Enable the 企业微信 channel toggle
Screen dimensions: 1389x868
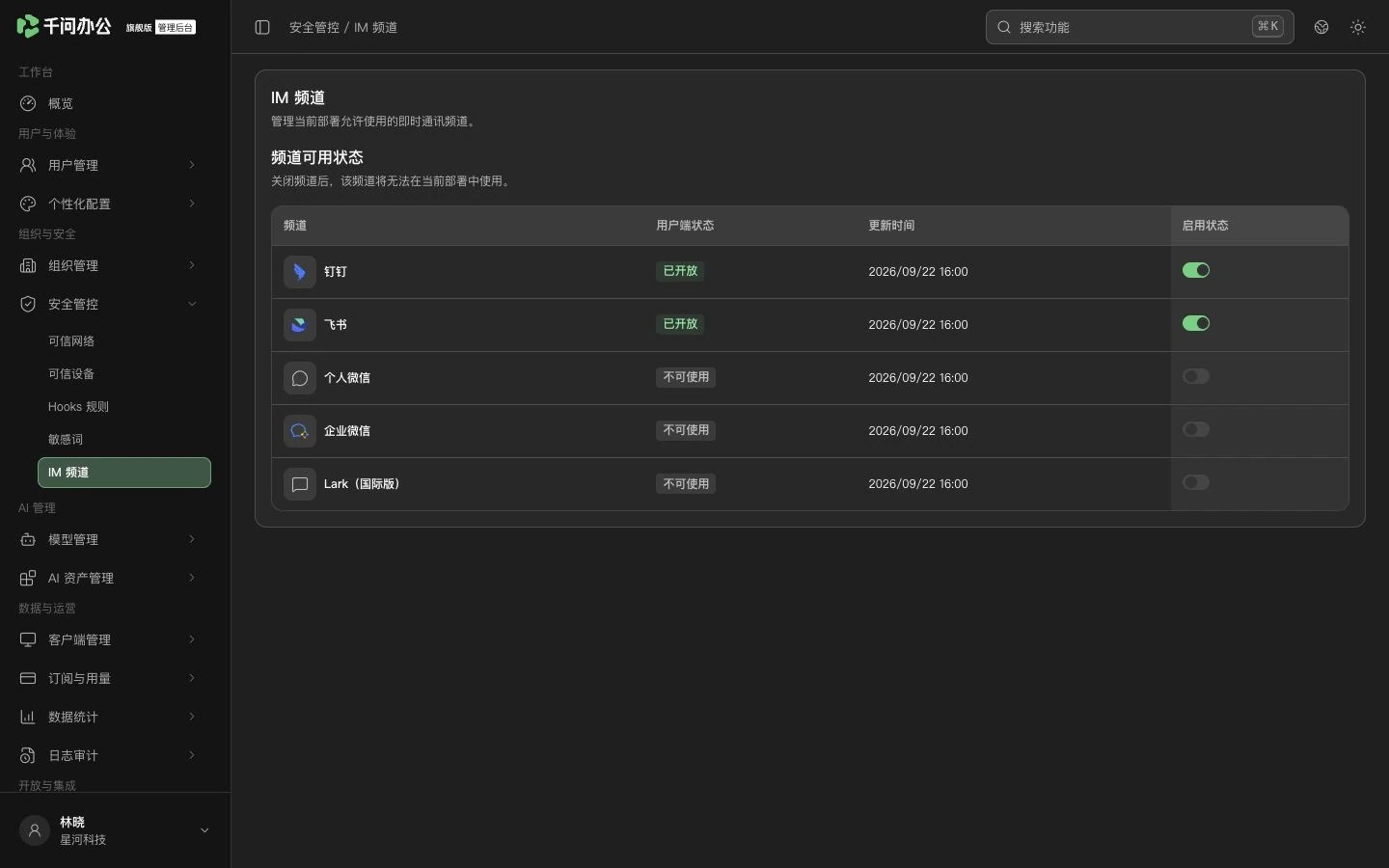[x=1196, y=429]
